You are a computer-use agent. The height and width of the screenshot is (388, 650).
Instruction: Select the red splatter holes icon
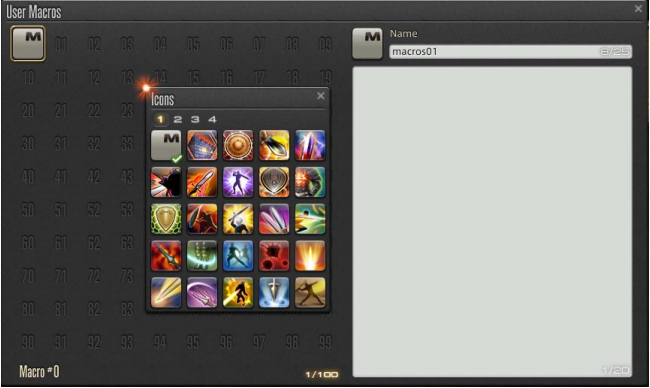tap(274, 256)
